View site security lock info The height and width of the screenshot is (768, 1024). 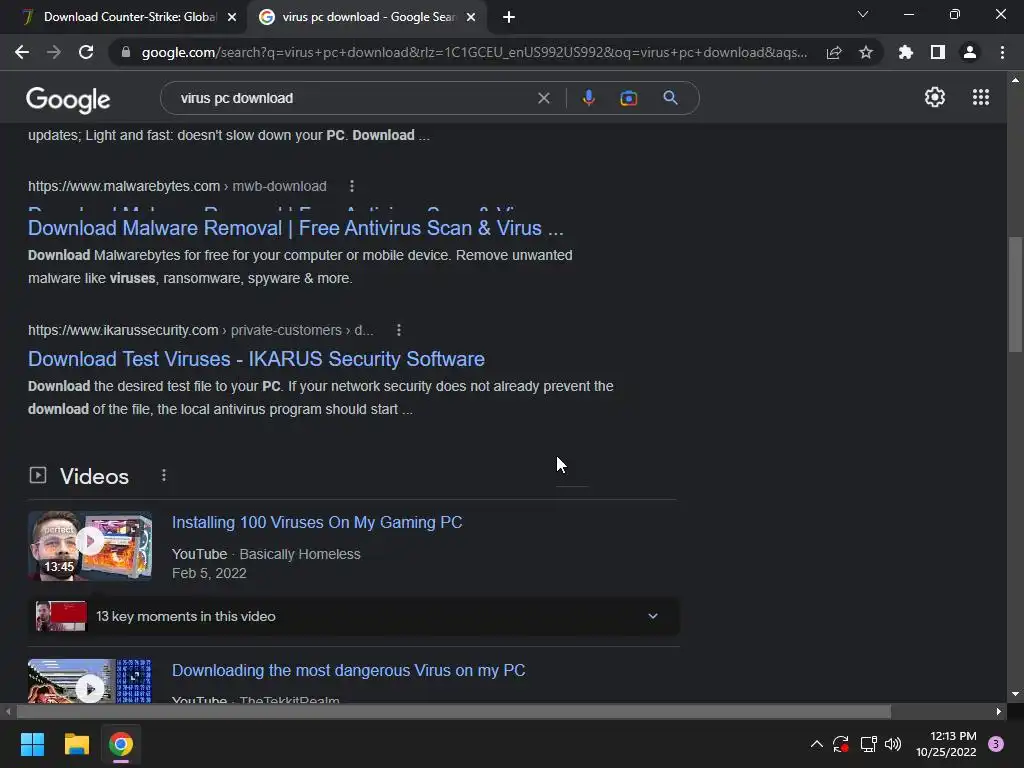click(126, 52)
